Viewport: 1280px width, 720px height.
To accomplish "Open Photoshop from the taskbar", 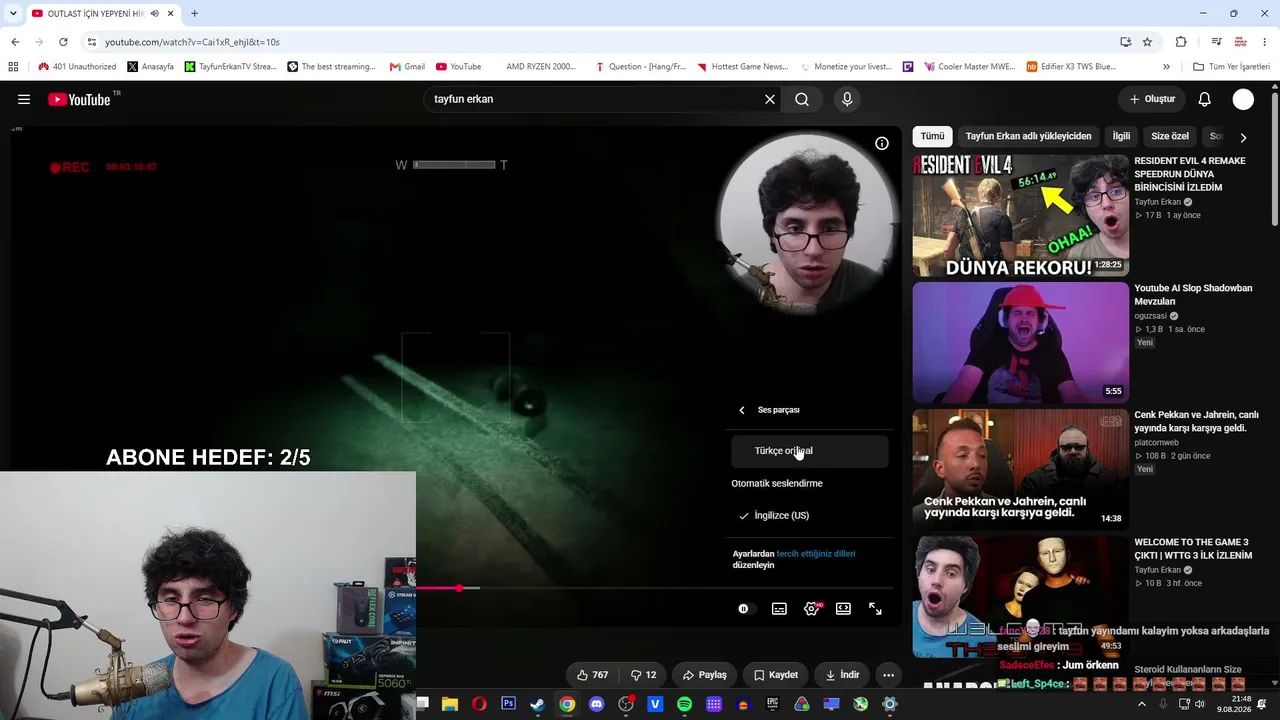I will tap(508, 704).
